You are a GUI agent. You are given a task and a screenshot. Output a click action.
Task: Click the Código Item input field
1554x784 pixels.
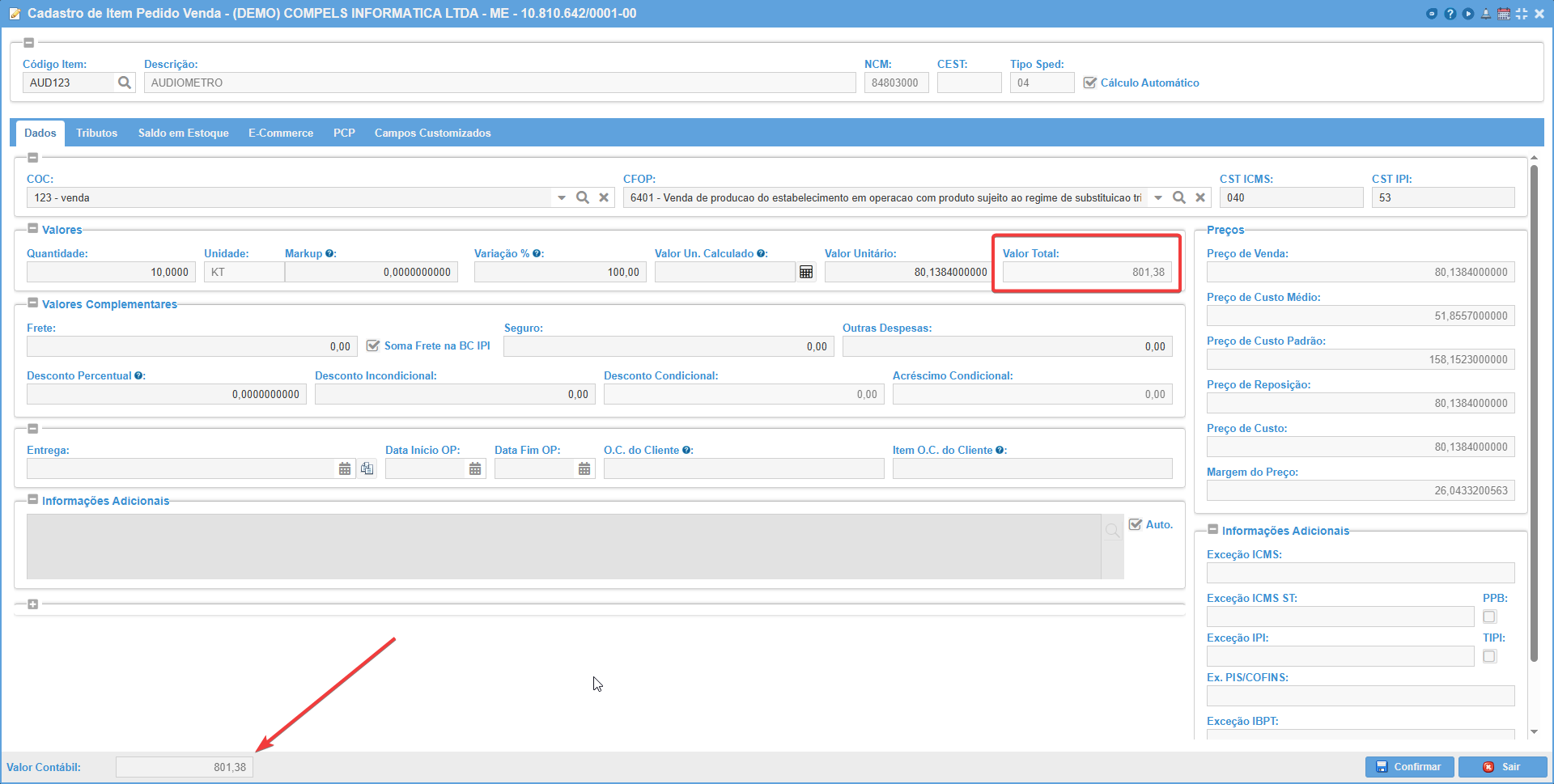[x=69, y=83]
